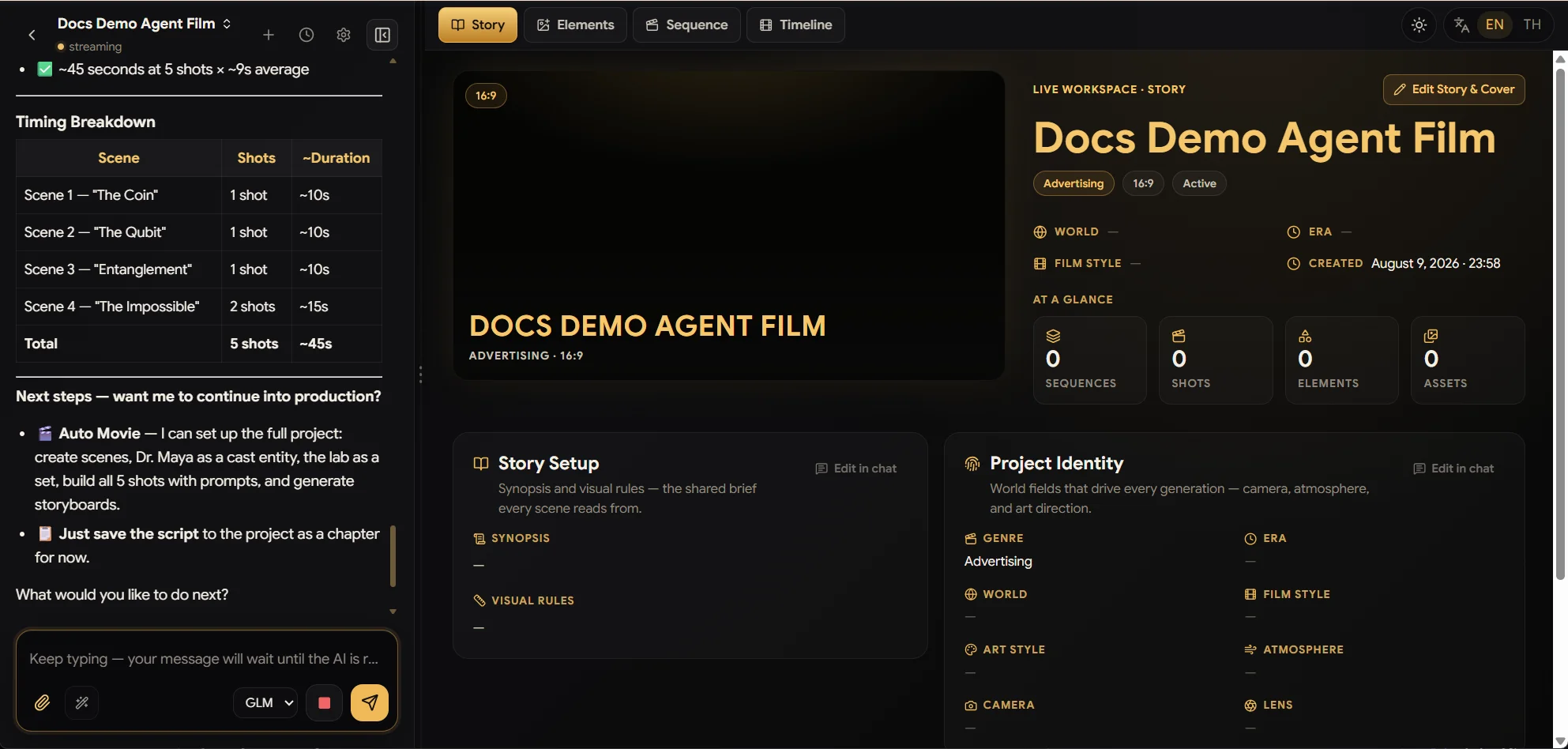Click the Era clock icon in header
Image resolution: width=1568 pixels, height=749 pixels.
tap(1293, 232)
